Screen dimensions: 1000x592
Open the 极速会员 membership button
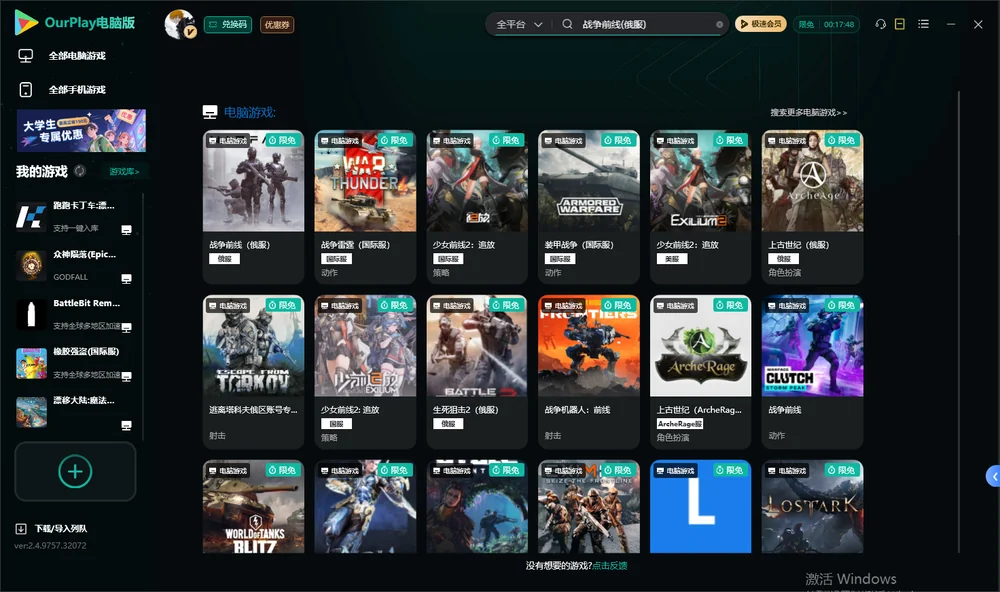pos(761,24)
